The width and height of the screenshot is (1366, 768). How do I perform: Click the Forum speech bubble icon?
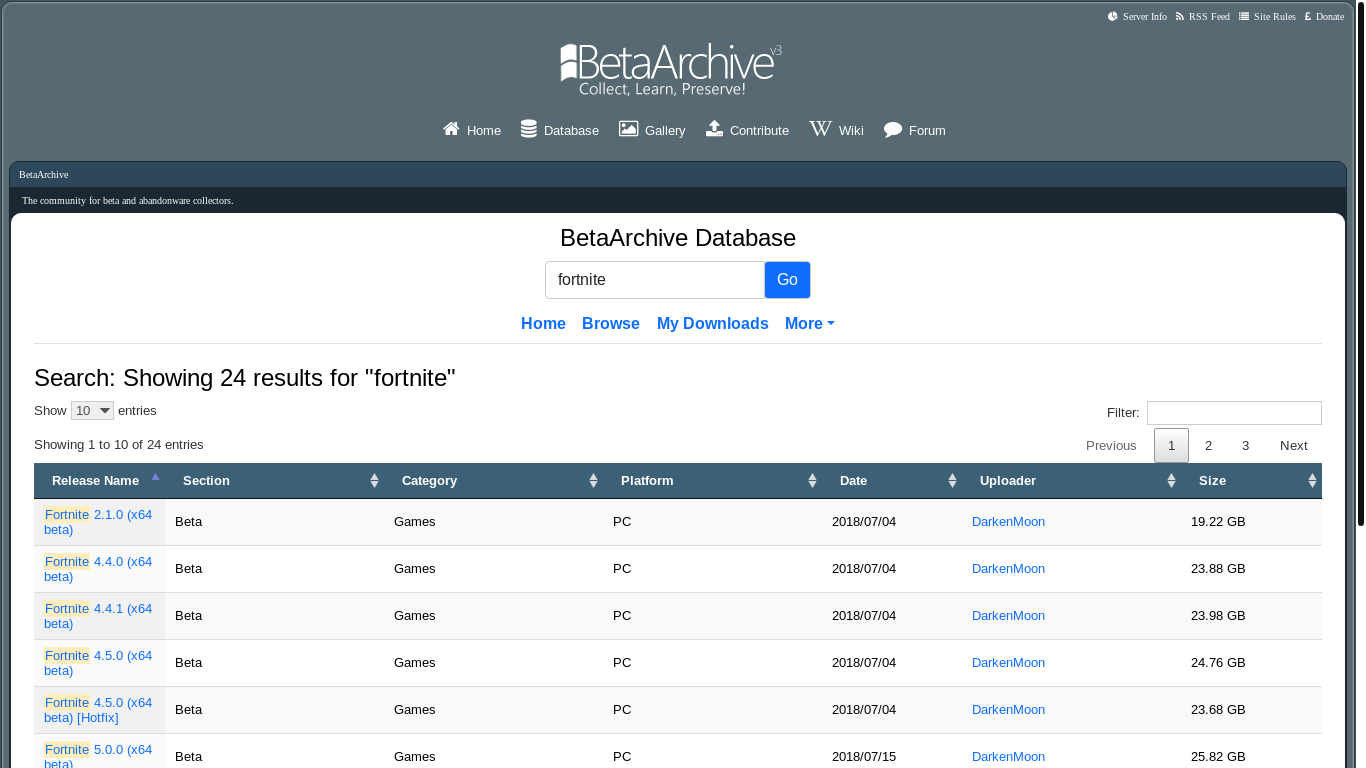point(893,130)
